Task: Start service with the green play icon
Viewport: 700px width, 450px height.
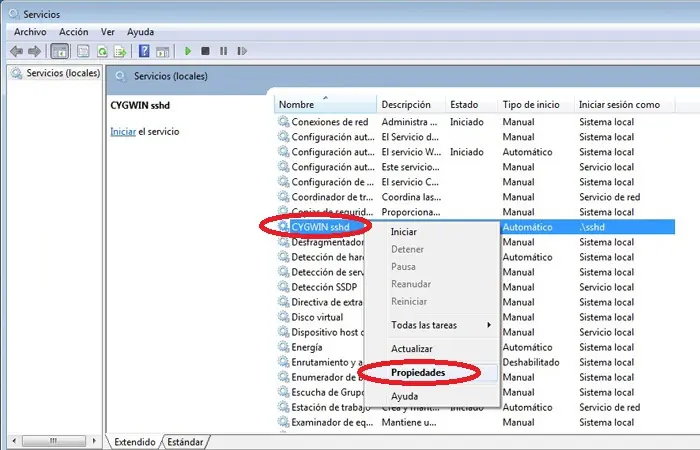Action: point(188,51)
